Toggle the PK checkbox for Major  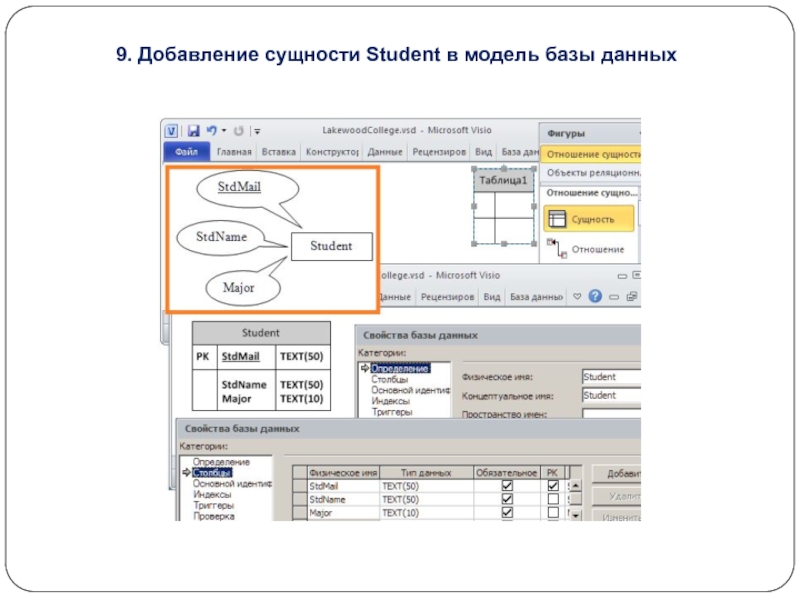pyautogui.click(x=553, y=512)
